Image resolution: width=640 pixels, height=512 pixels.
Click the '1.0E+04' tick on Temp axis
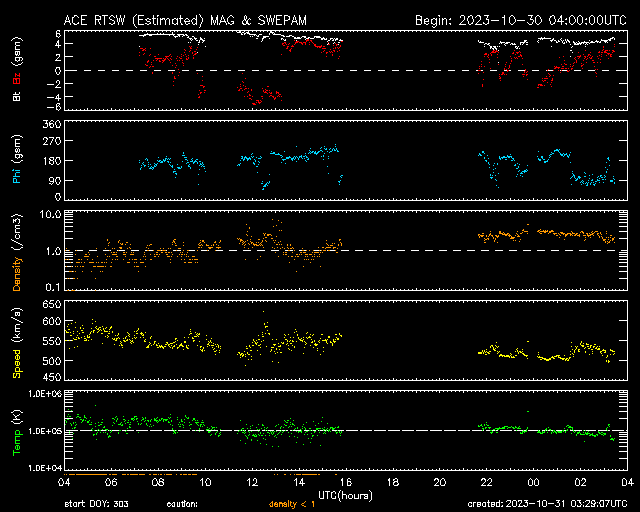(45, 468)
